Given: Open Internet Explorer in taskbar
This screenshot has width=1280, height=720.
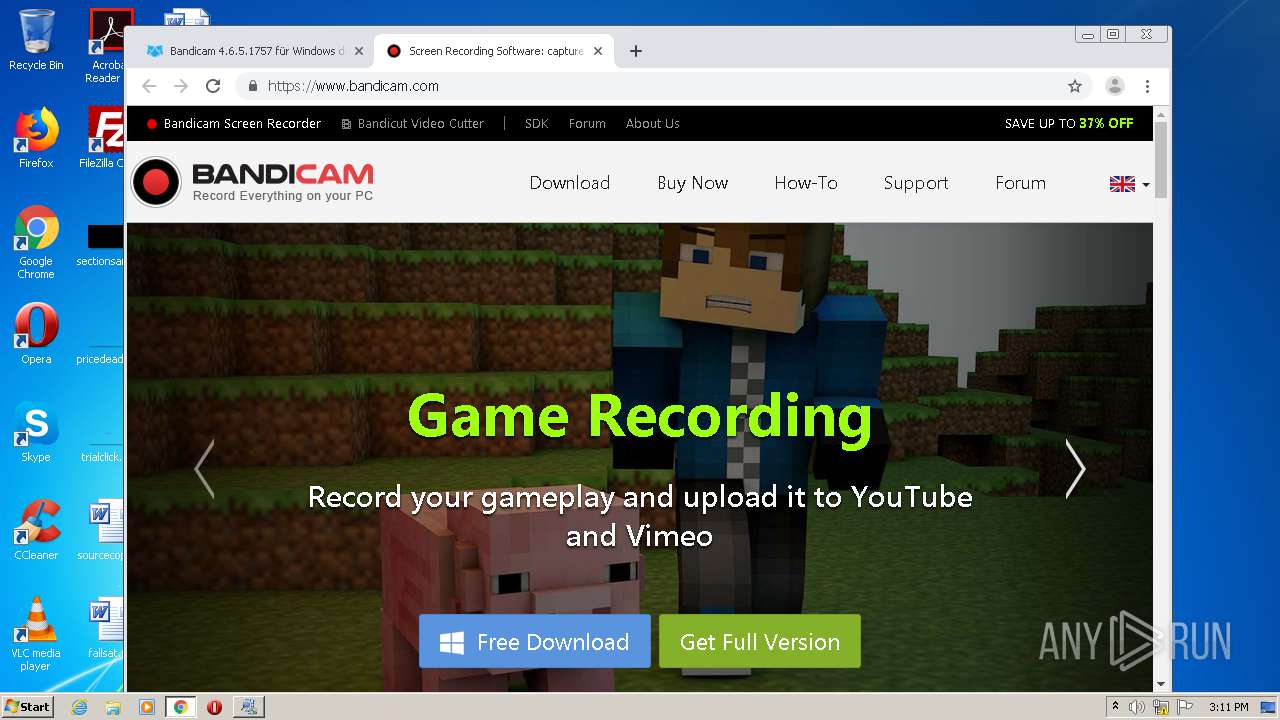Looking at the screenshot, I should click(x=79, y=707).
